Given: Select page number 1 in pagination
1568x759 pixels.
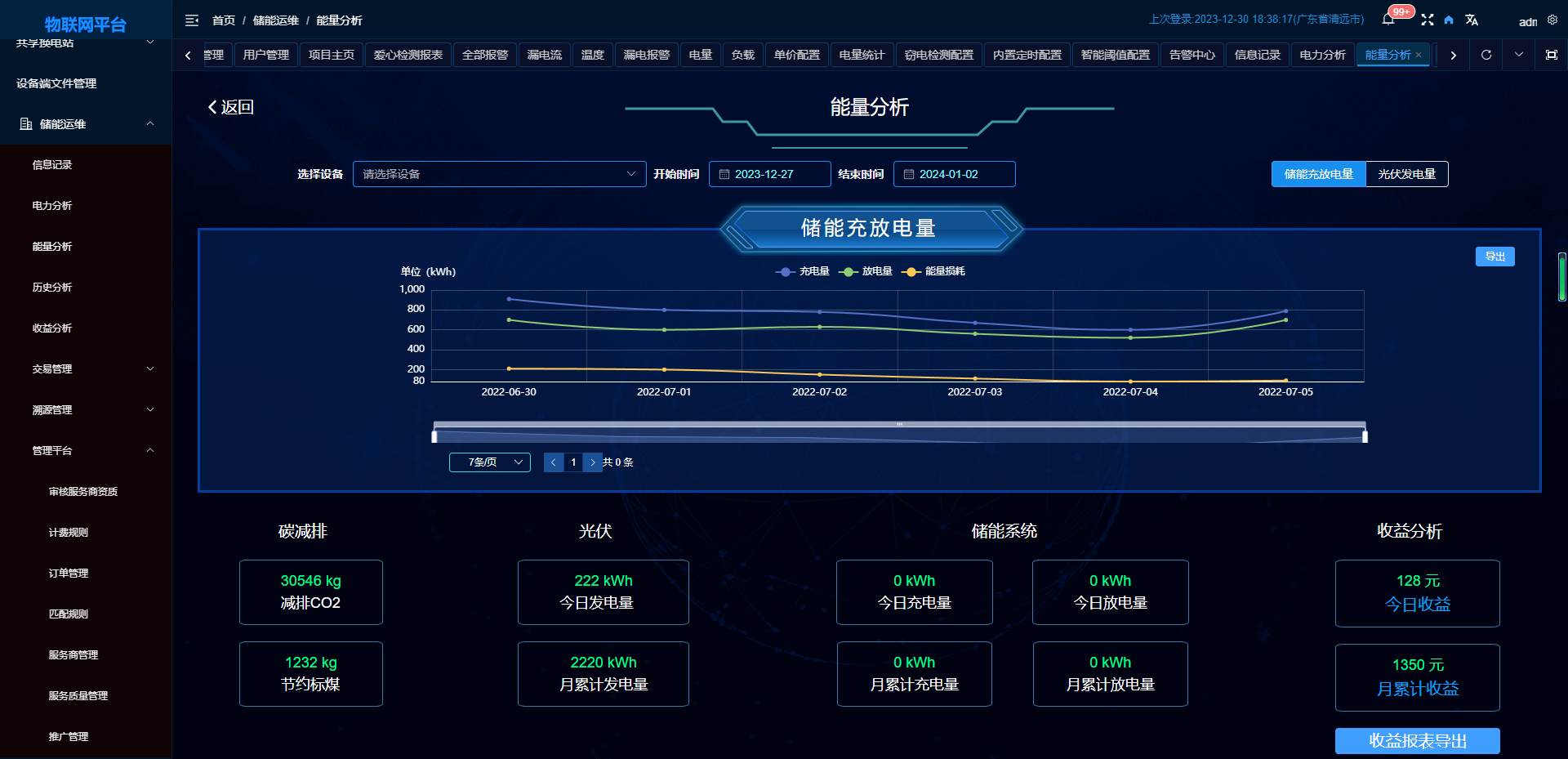Looking at the screenshot, I should coord(573,462).
